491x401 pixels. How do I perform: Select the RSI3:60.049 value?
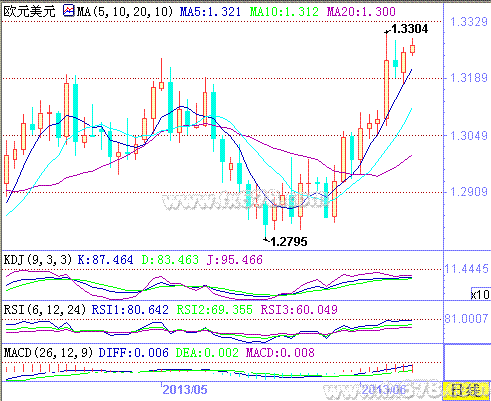click(x=299, y=310)
